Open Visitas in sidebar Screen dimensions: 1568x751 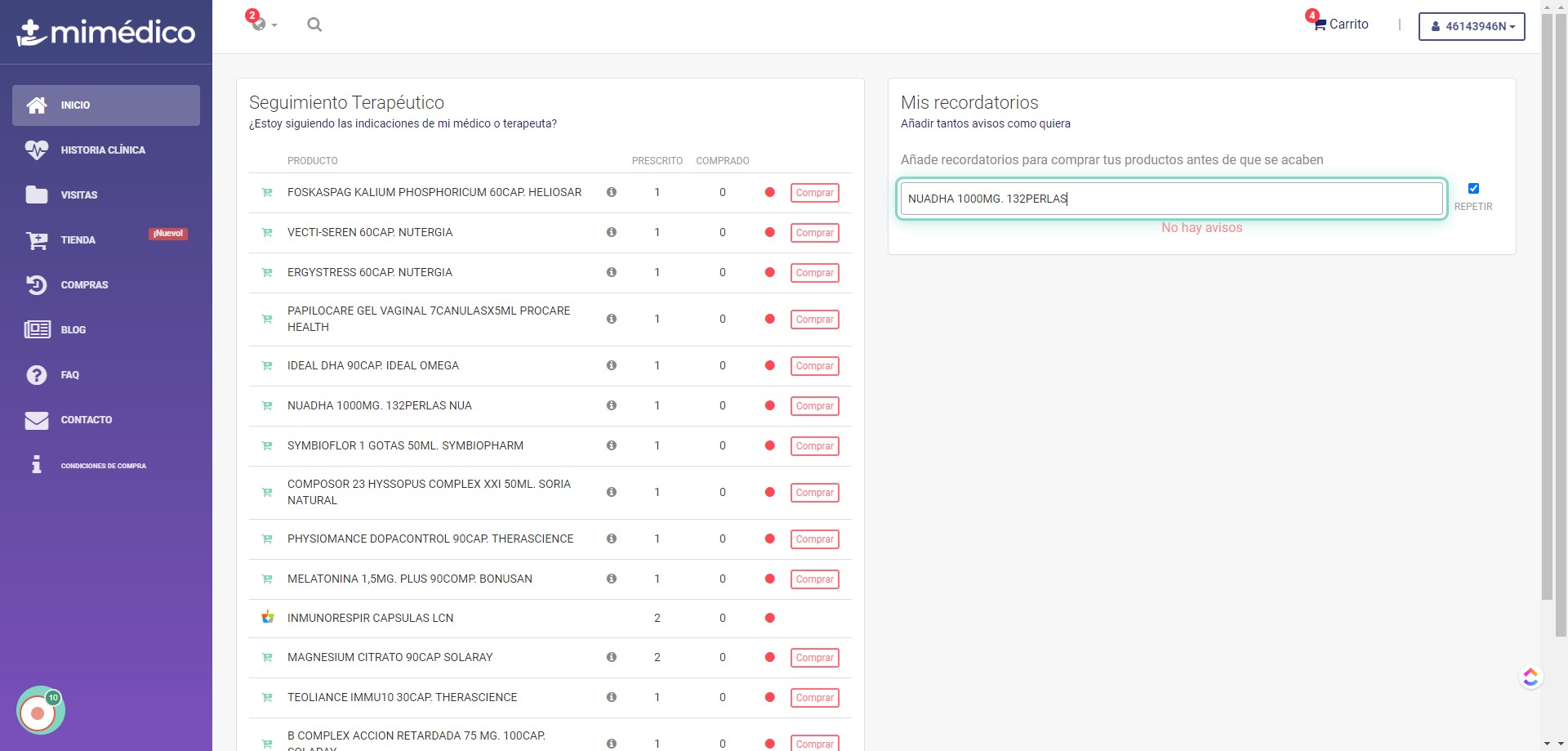click(106, 195)
